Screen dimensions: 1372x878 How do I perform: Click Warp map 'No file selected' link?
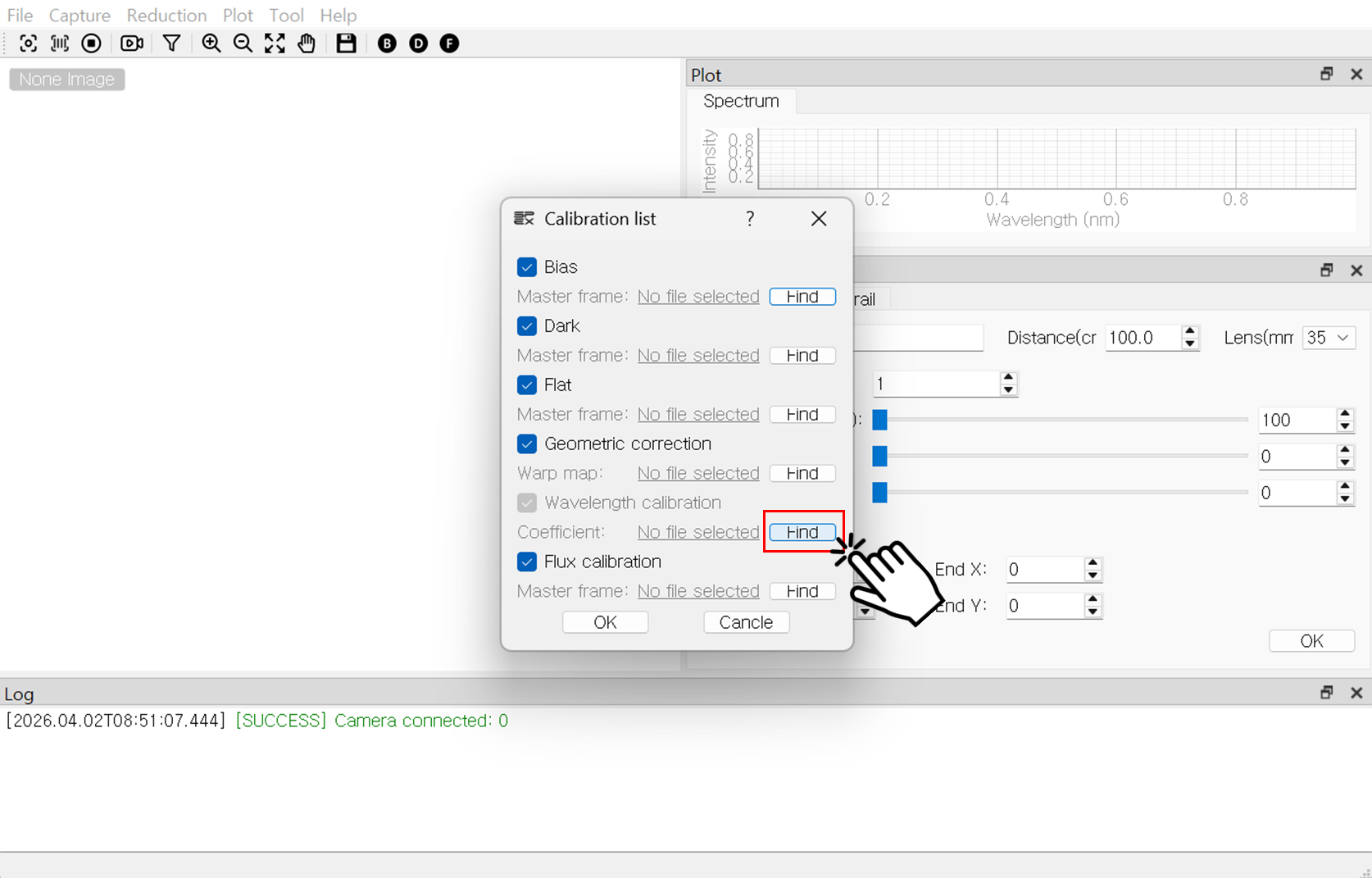(x=698, y=474)
